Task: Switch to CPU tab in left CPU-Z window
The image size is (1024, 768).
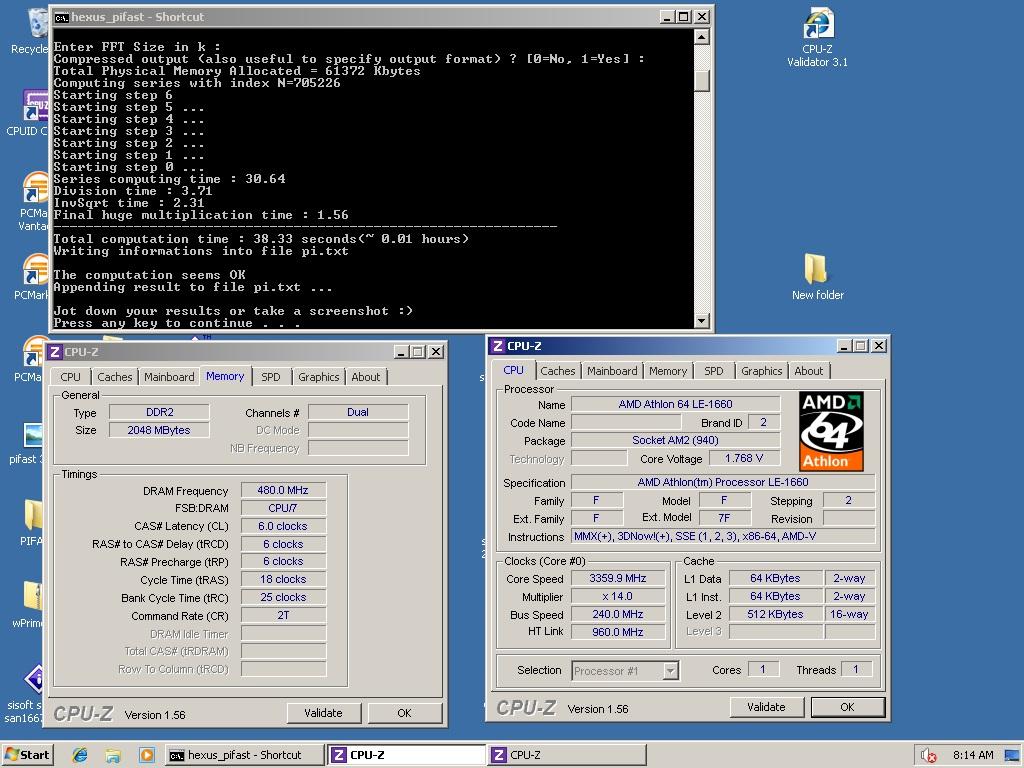Action: [71, 377]
